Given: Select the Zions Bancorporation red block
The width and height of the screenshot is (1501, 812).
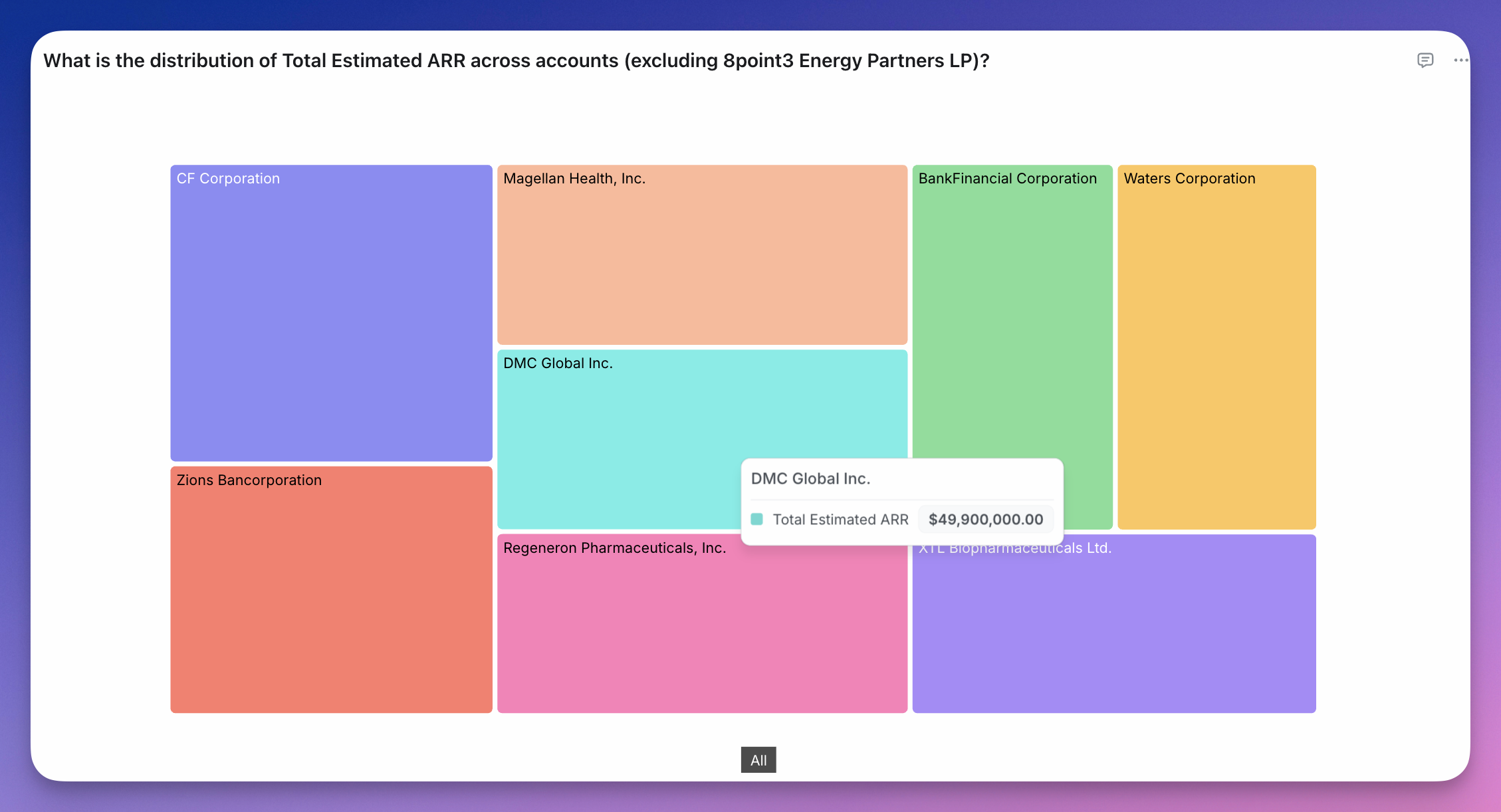Looking at the screenshot, I should [x=331, y=598].
